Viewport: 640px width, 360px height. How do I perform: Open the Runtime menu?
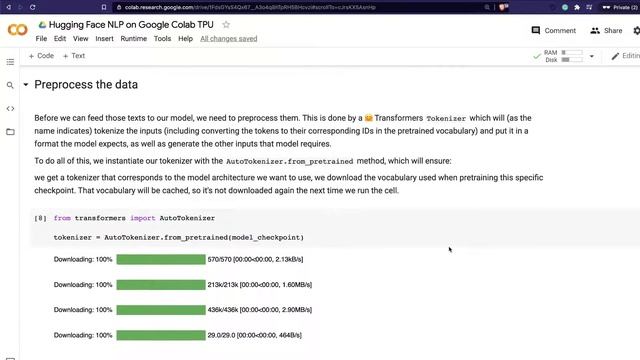click(133, 39)
